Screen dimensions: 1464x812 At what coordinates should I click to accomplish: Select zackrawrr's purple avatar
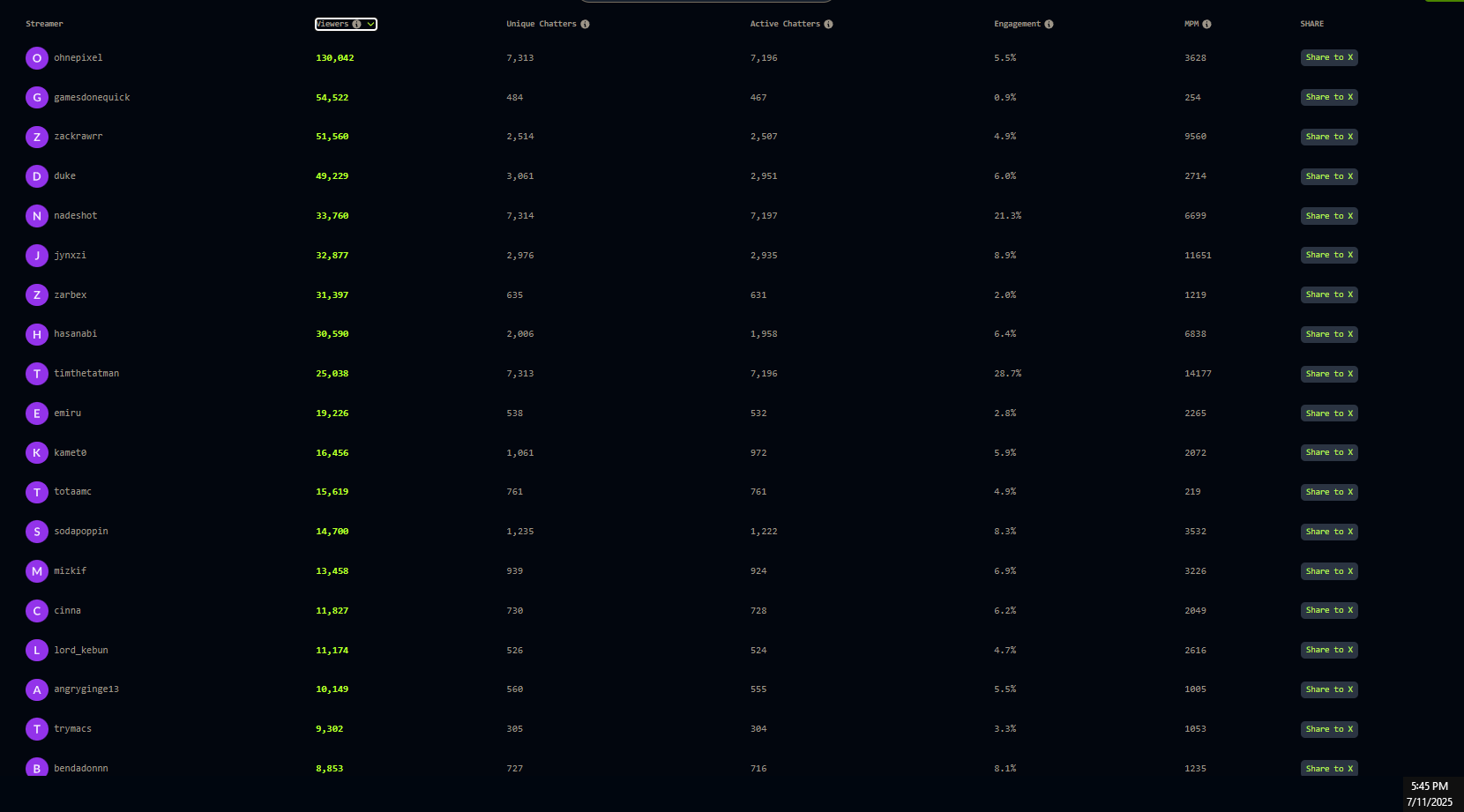point(37,137)
